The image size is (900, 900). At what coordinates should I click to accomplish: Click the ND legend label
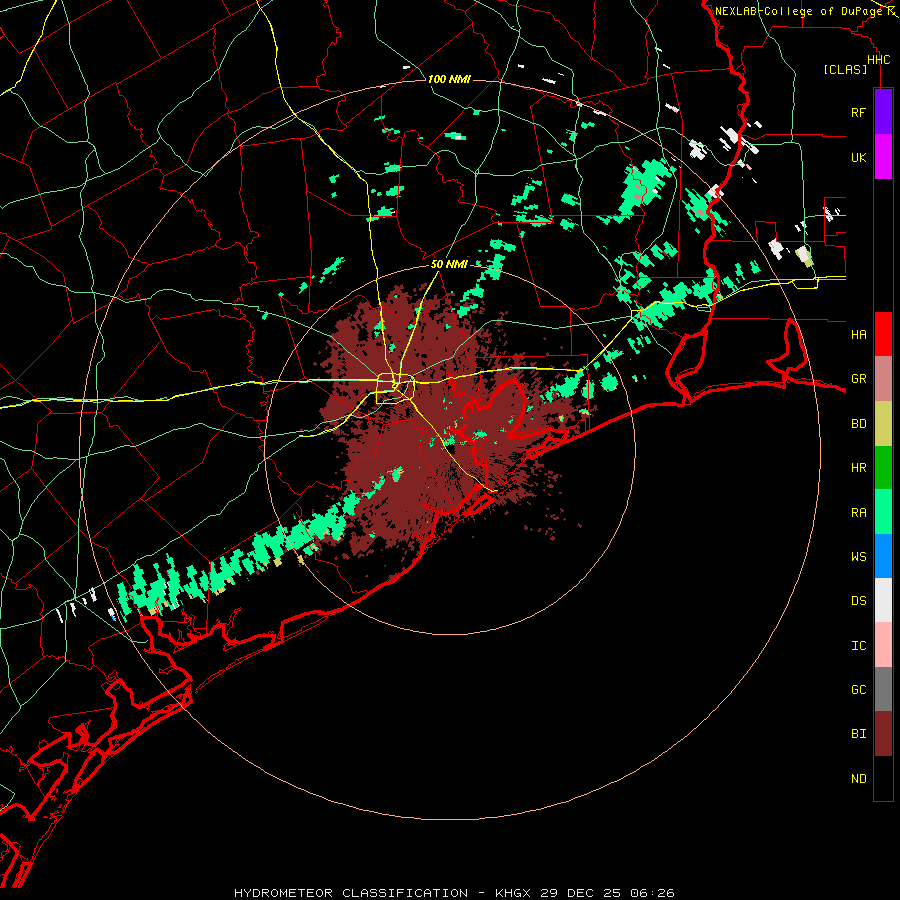point(859,779)
